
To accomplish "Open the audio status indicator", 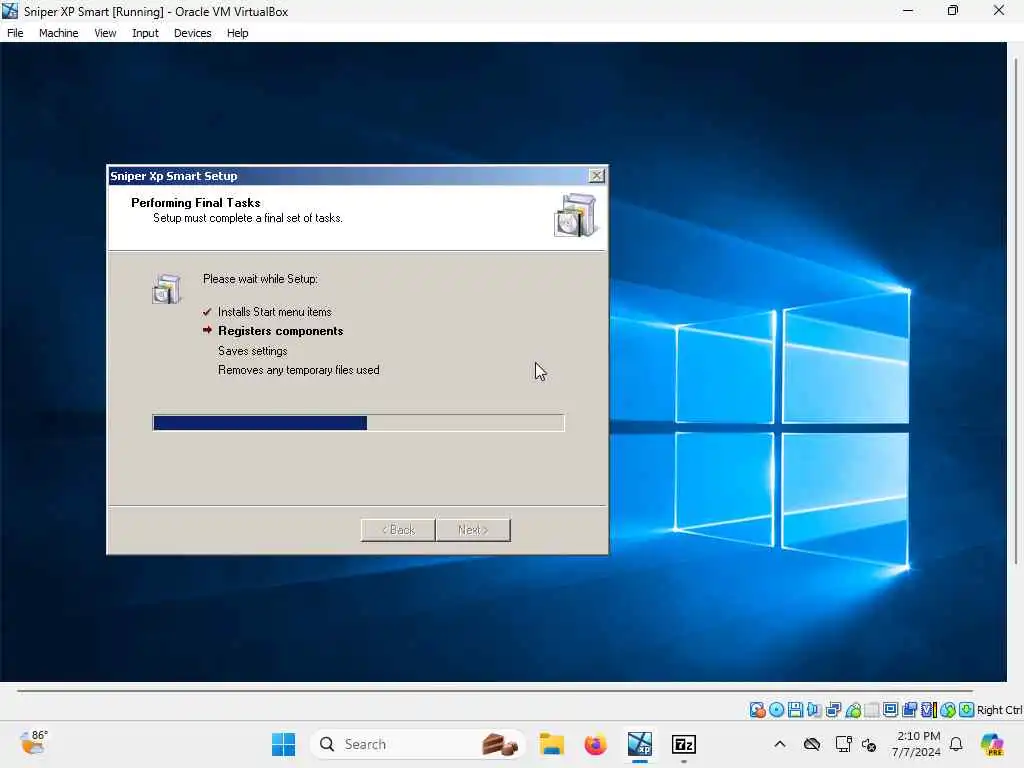I will pos(814,710).
